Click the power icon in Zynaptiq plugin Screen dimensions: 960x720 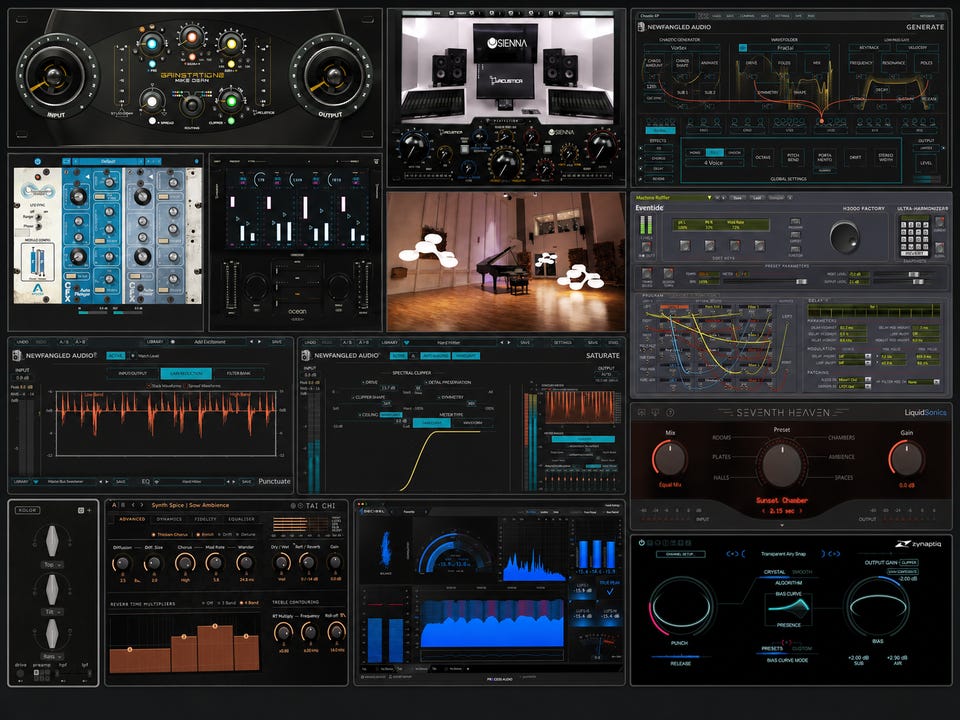point(641,542)
